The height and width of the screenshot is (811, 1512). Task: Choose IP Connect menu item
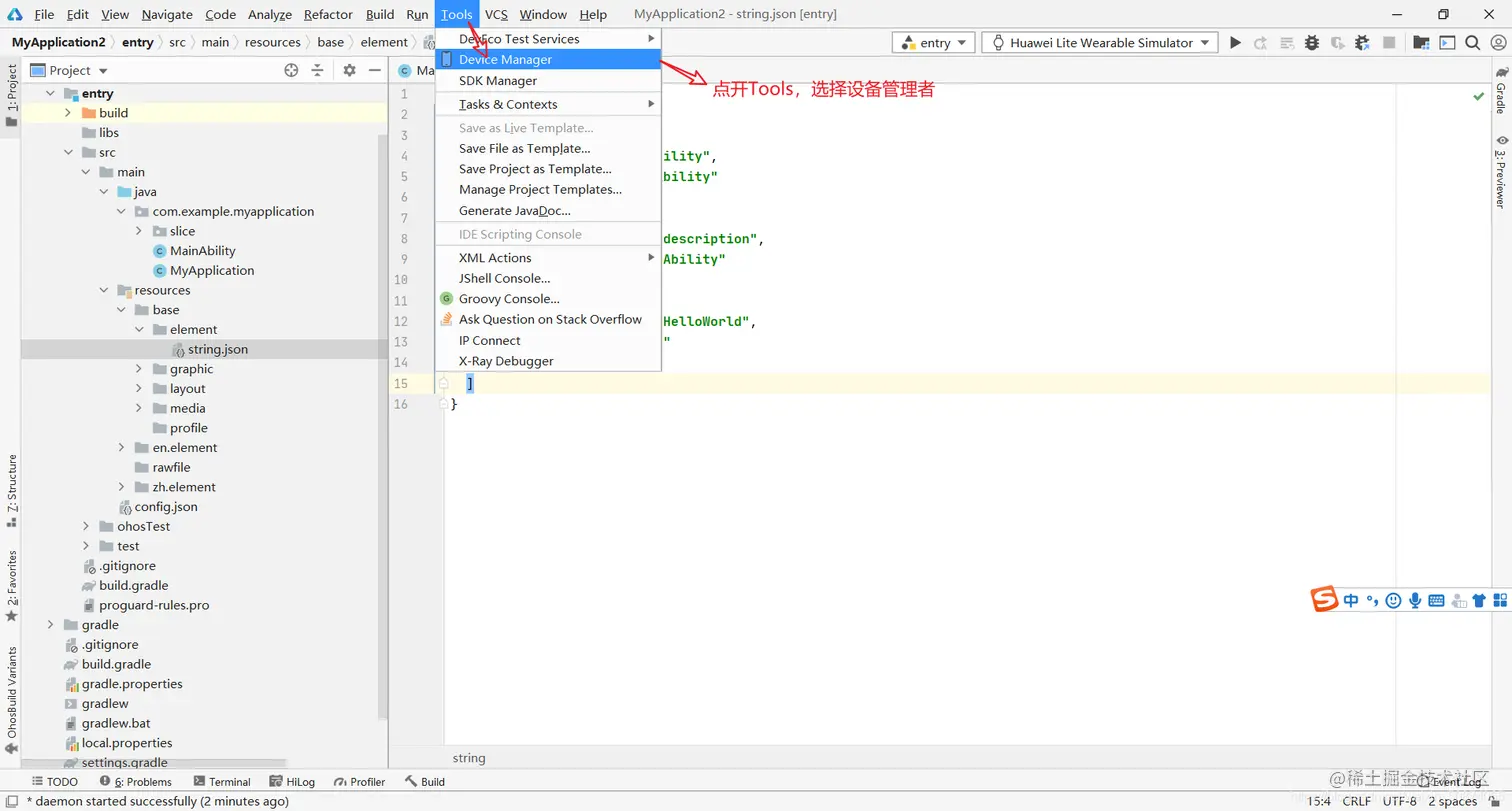[548, 340]
